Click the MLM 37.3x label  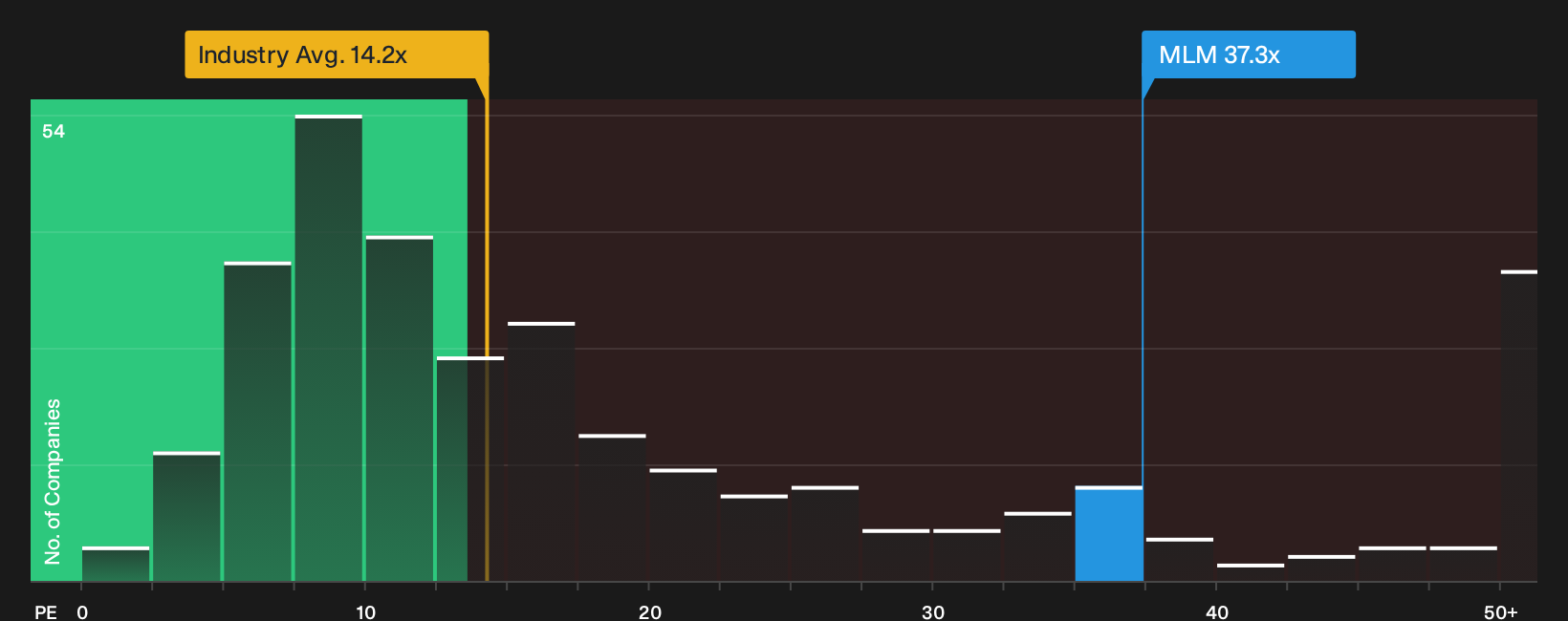pos(1249,54)
